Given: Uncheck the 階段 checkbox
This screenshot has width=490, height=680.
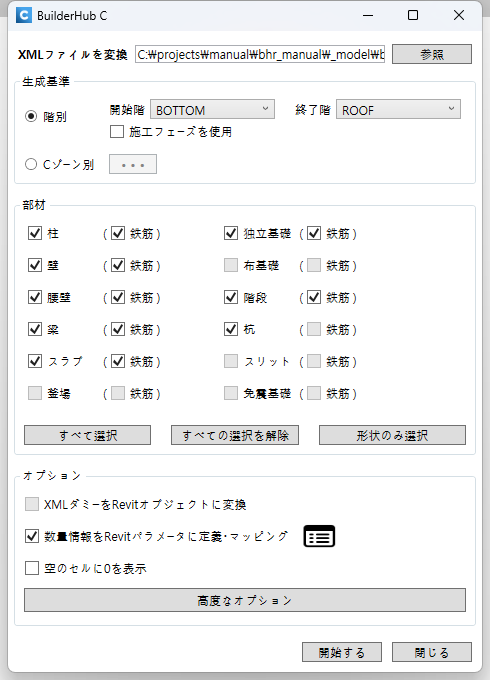Looking at the screenshot, I should coord(231,298).
